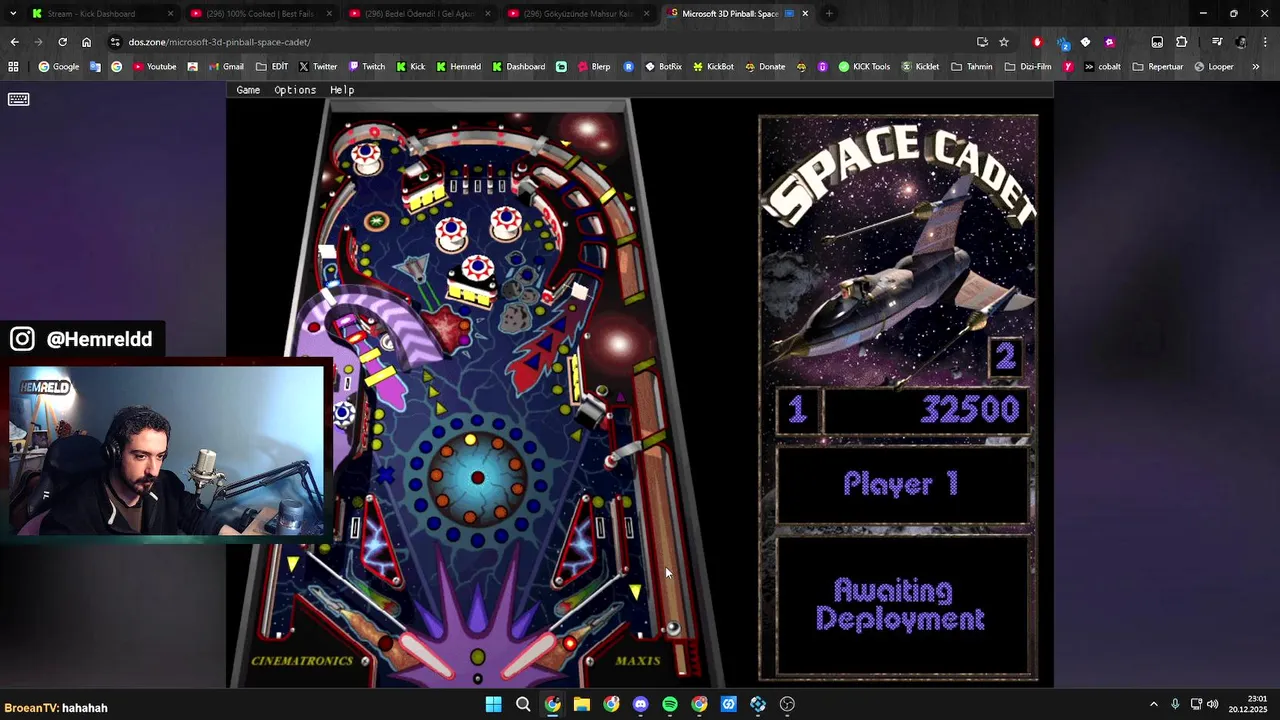
Task: Expand the EDİT bookmark folder
Action: tap(272, 67)
